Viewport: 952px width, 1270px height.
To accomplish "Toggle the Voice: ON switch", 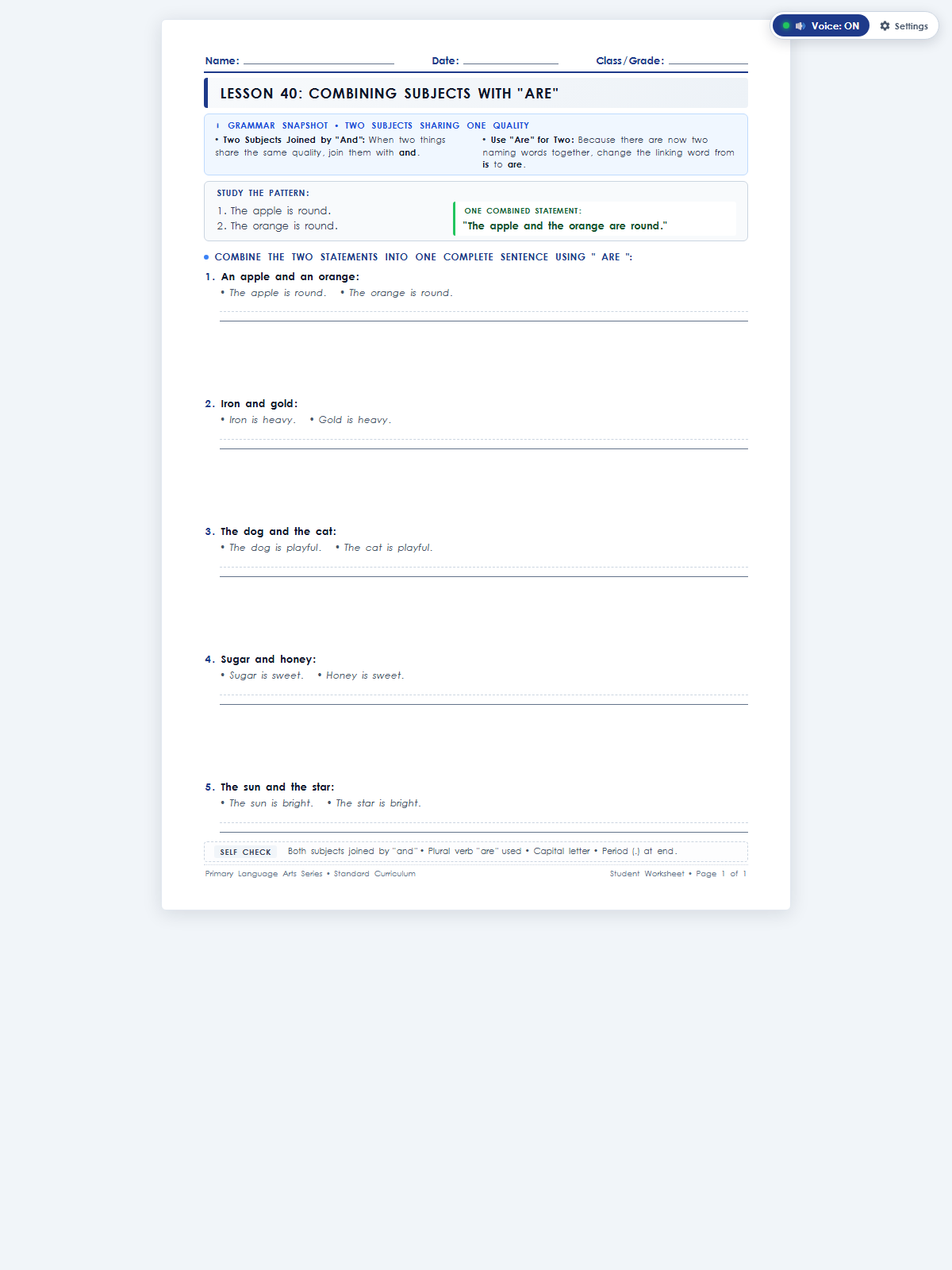I will click(821, 26).
